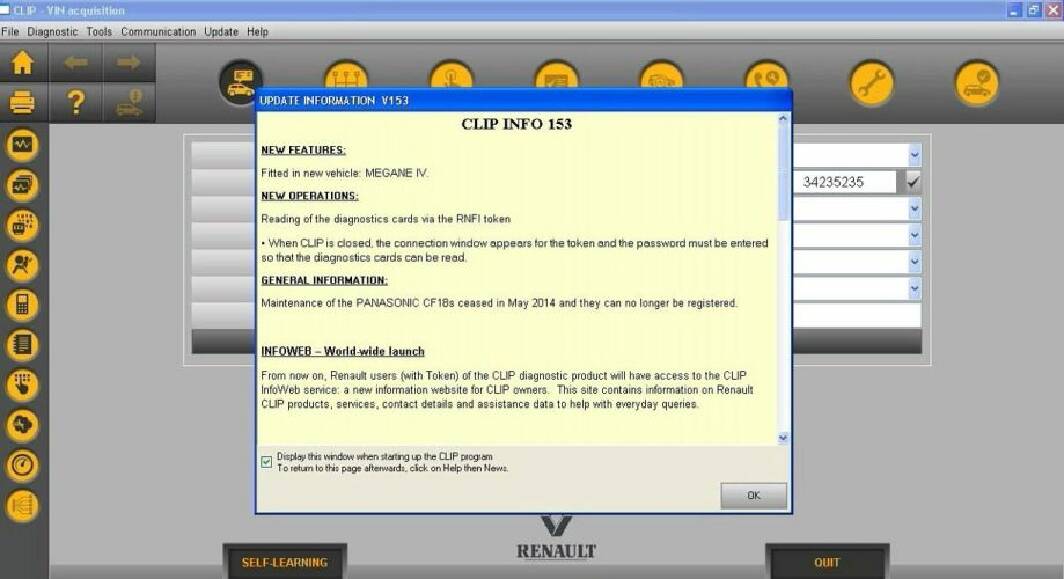
Task: Uncheck 'Display this window when starting up' checkbox
Action: coord(267,462)
